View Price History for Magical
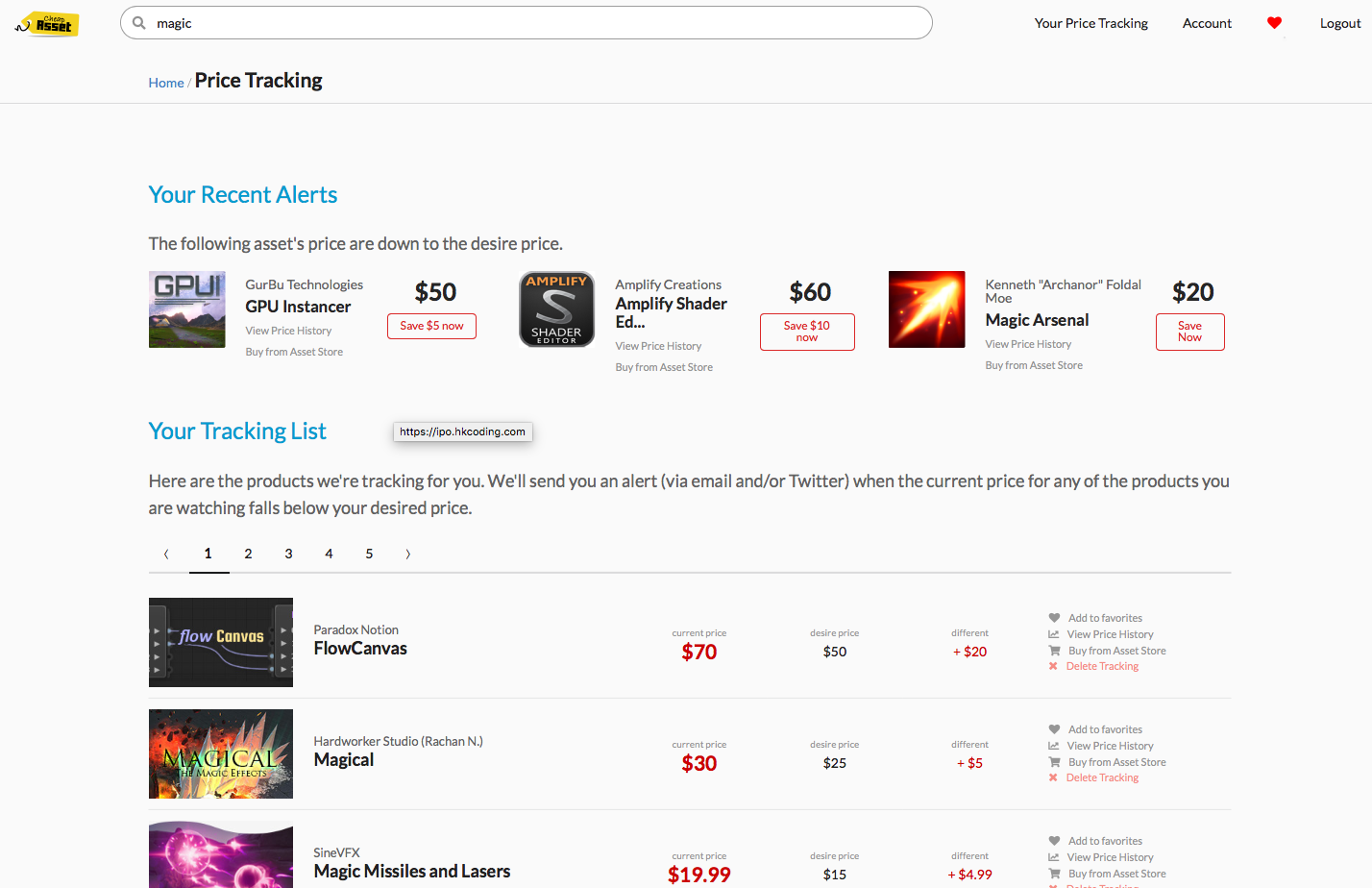Screen dimensions: 1372x888 point(1110,746)
